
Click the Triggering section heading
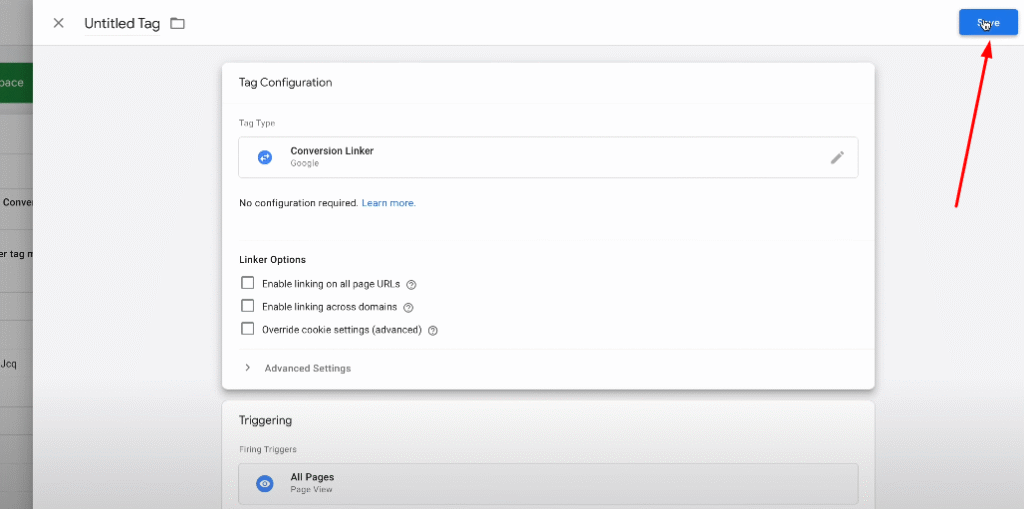click(x=265, y=420)
